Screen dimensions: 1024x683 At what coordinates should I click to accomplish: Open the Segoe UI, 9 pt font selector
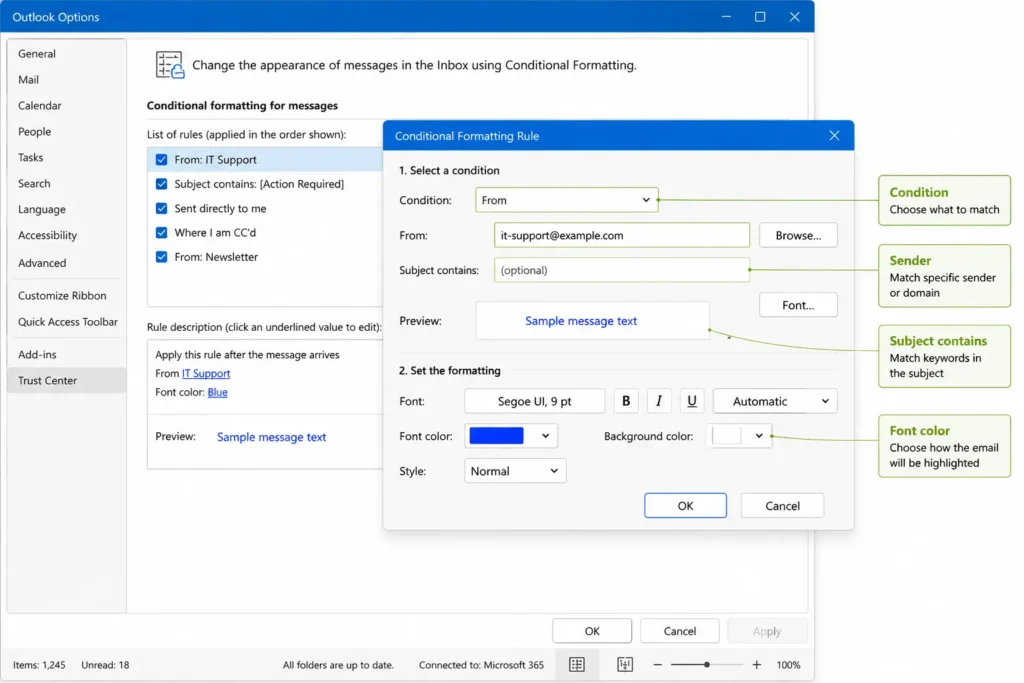(x=534, y=401)
